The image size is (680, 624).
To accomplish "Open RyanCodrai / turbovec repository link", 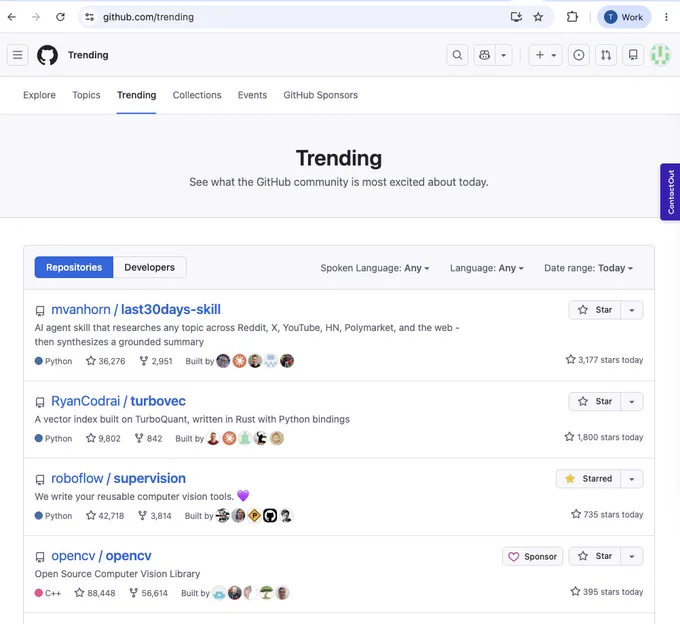I will click(x=118, y=401).
